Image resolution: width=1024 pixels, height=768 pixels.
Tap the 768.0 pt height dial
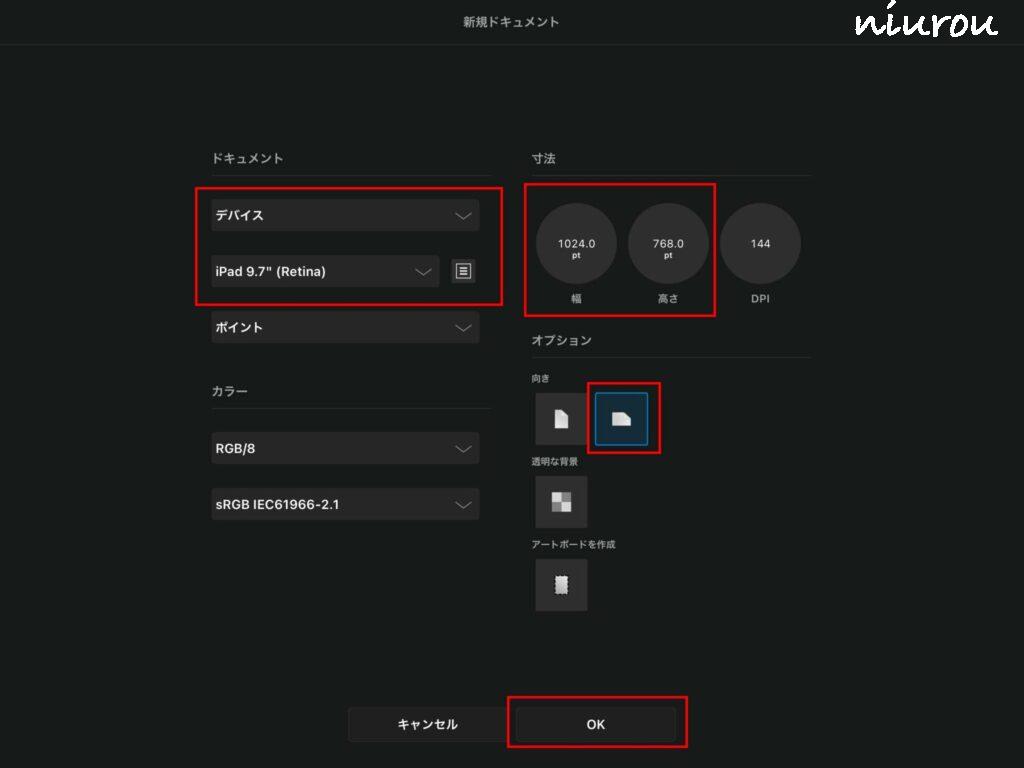668,245
